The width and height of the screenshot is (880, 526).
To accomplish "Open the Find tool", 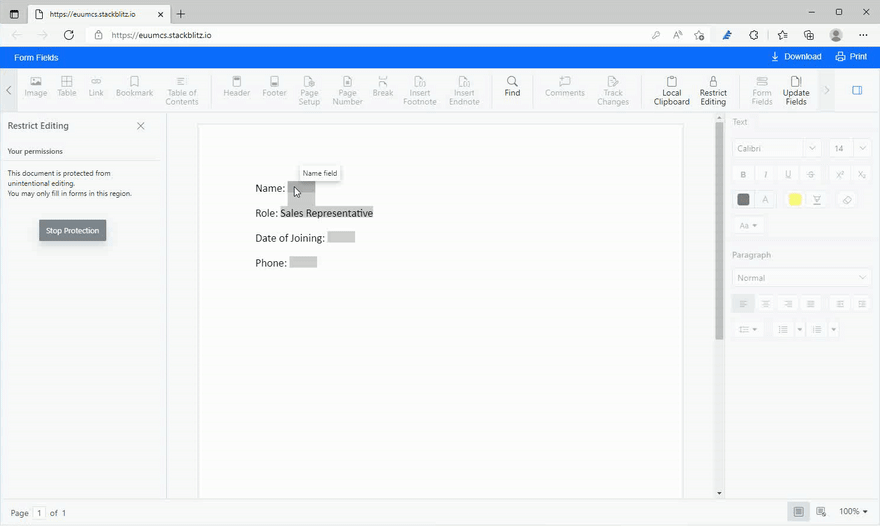I will [512, 87].
